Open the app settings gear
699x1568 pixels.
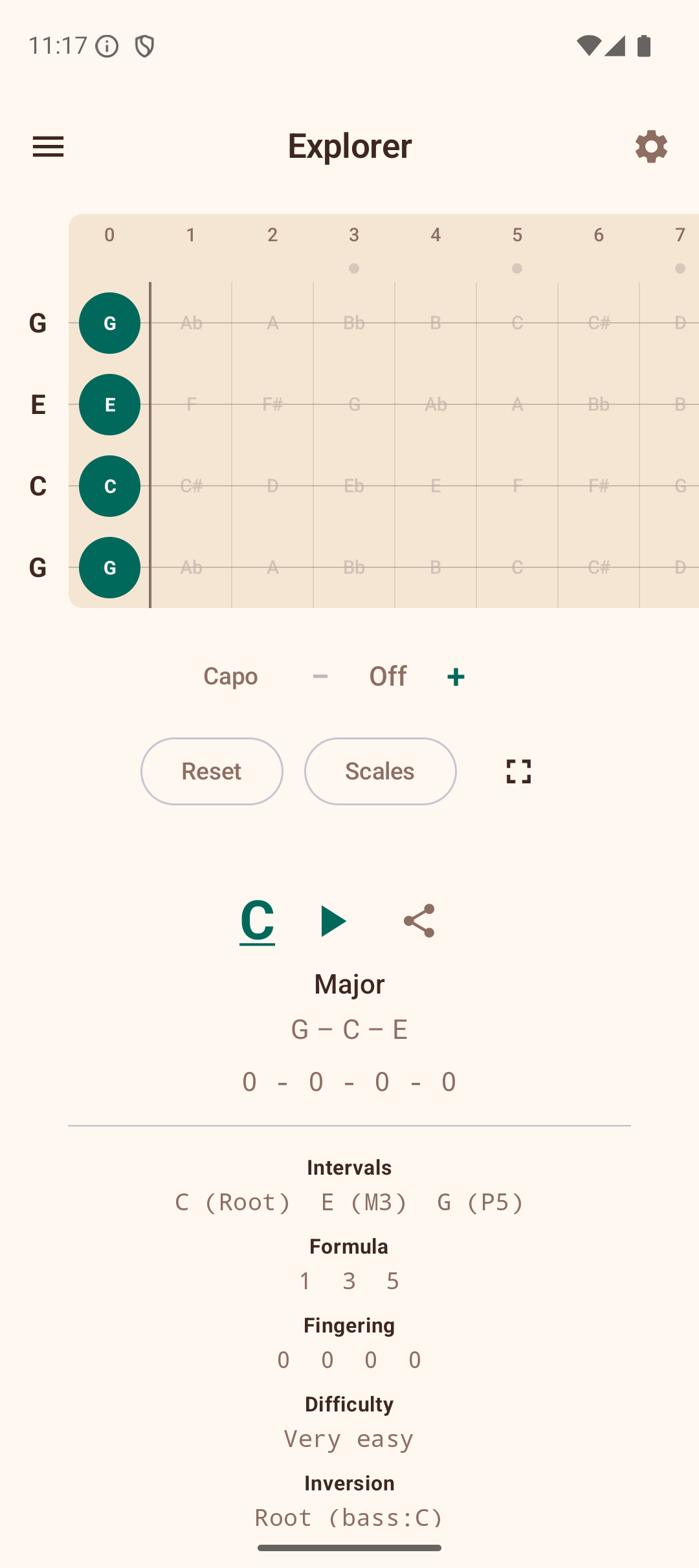tap(650, 146)
